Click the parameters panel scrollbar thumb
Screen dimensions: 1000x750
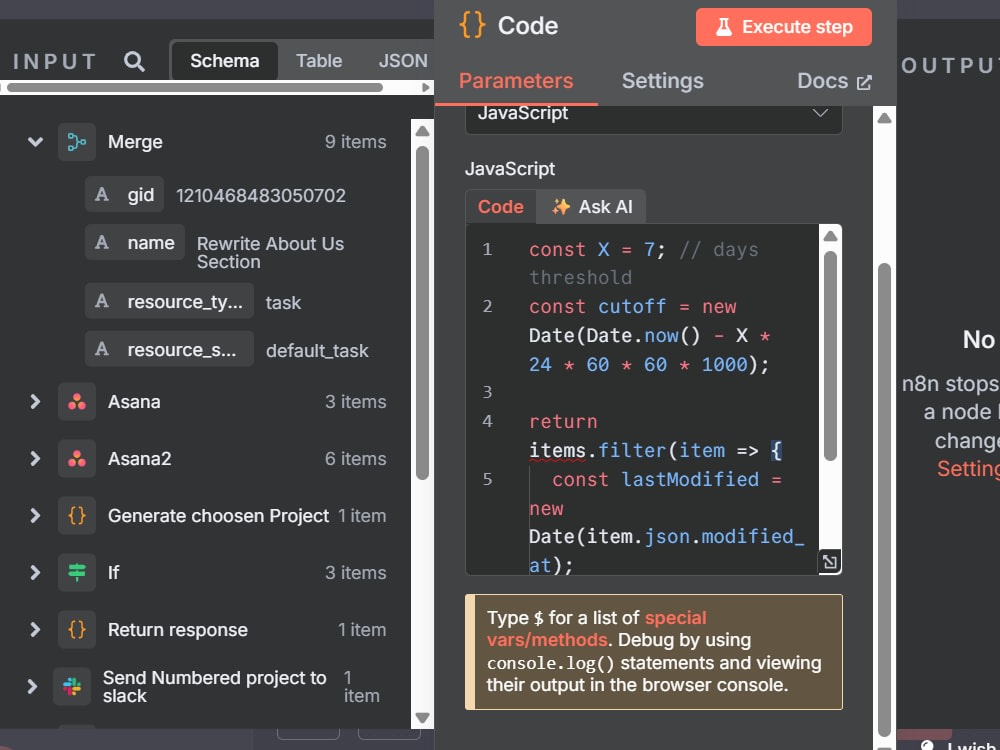884,500
